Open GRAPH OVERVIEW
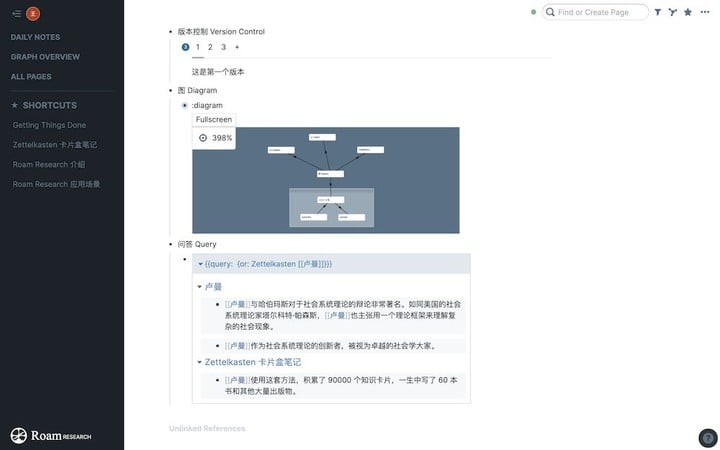 point(45,57)
